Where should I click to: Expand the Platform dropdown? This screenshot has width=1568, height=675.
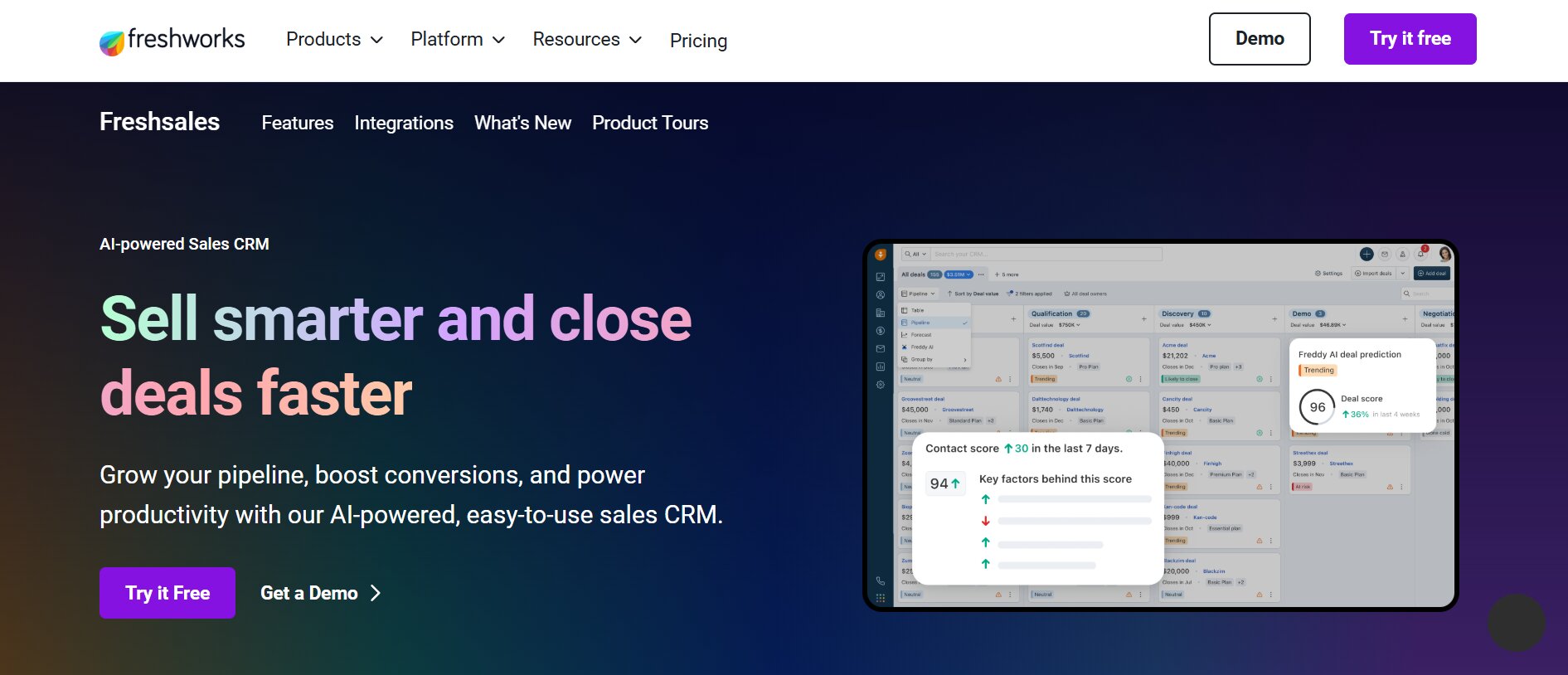tap(458, 40)
